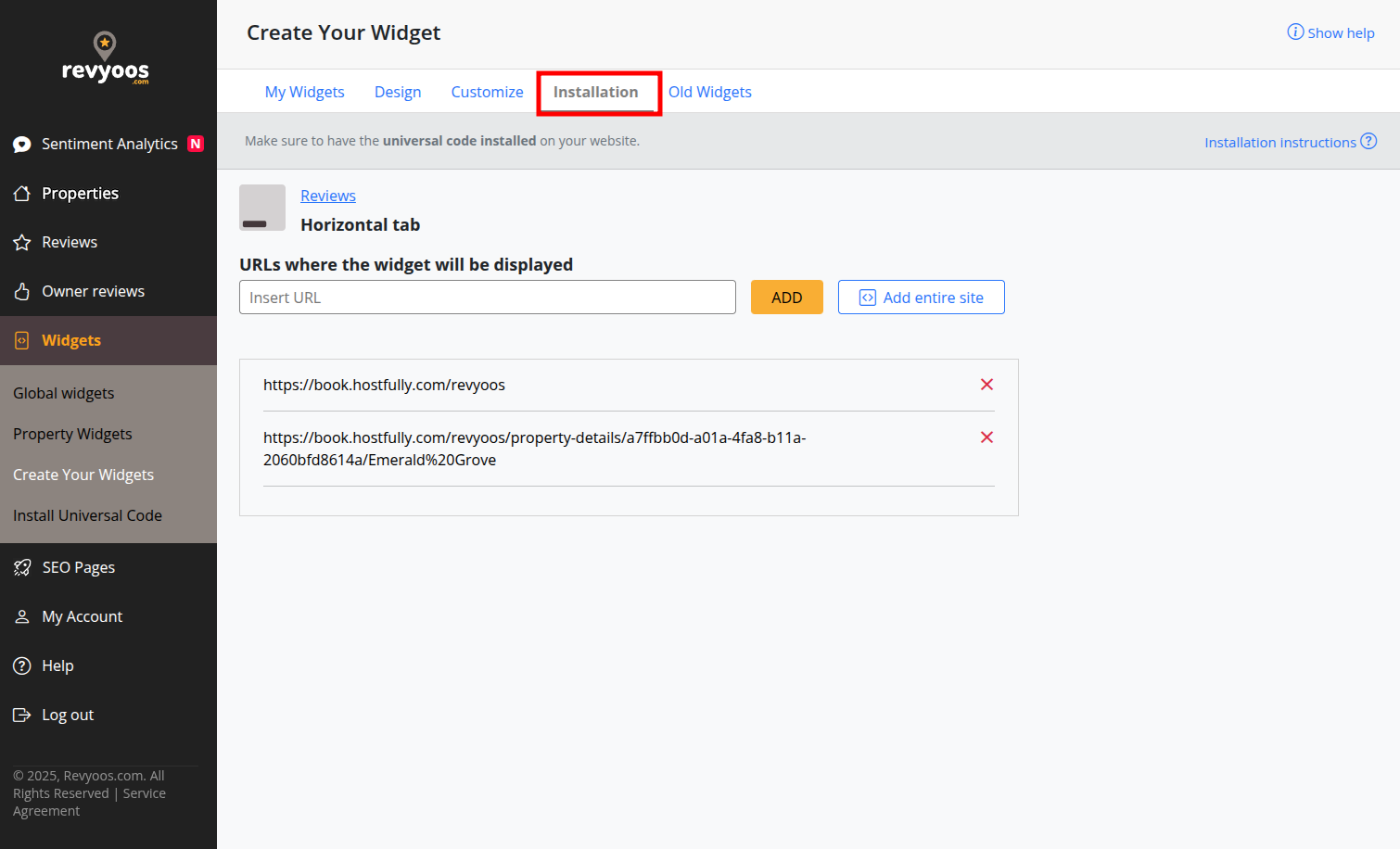Click the Widgets code icon in sidebar
This screenshot has height=849, width=1400.
coord(22,341)
